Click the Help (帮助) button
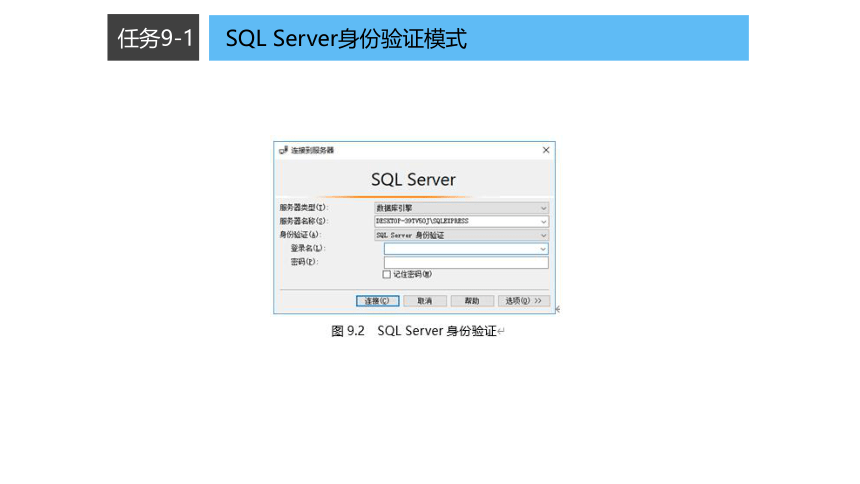 [472, 301]
